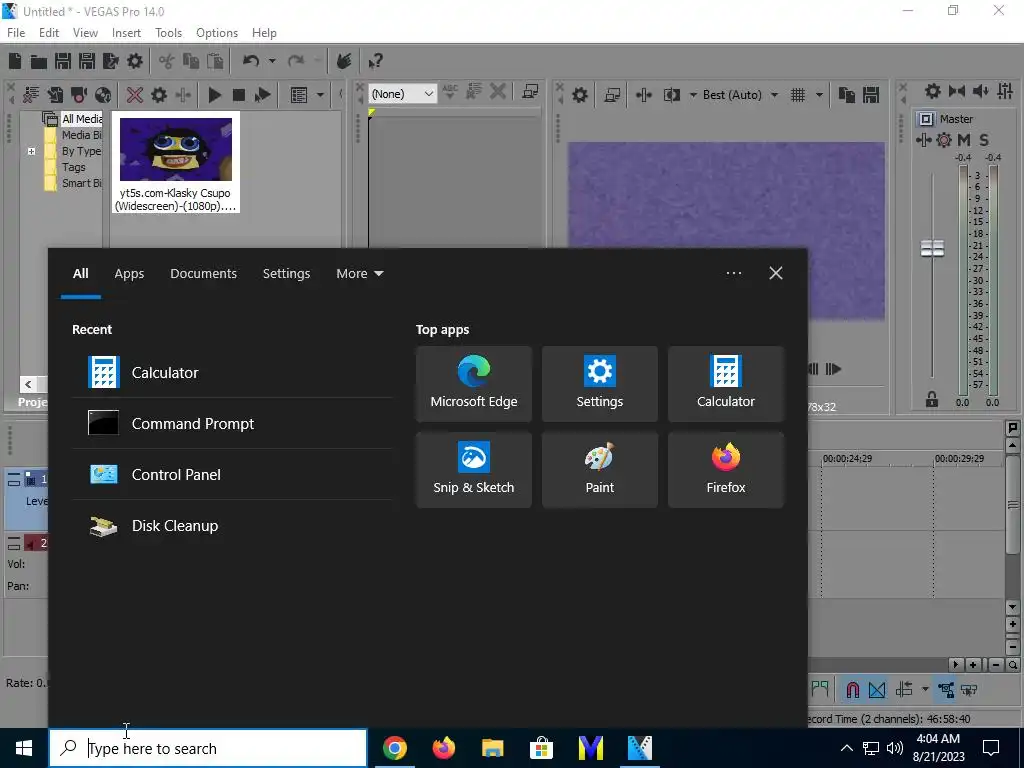
Task: Toggle the Enable Snapping magnet icon
Action: tap(852, 690)
